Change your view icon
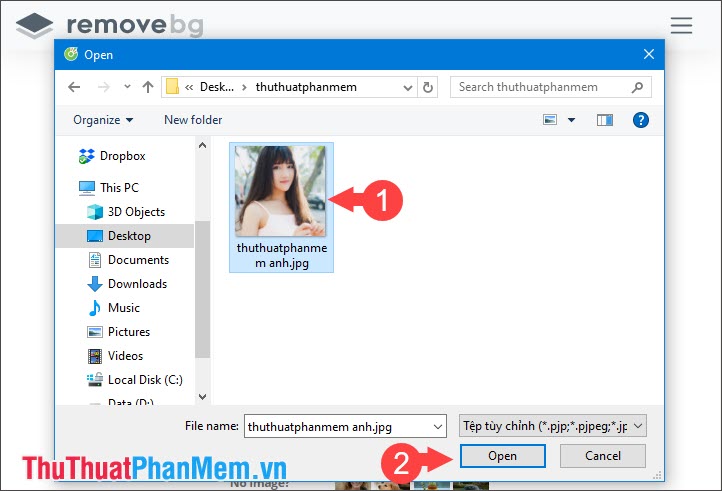 coord(550,120)
